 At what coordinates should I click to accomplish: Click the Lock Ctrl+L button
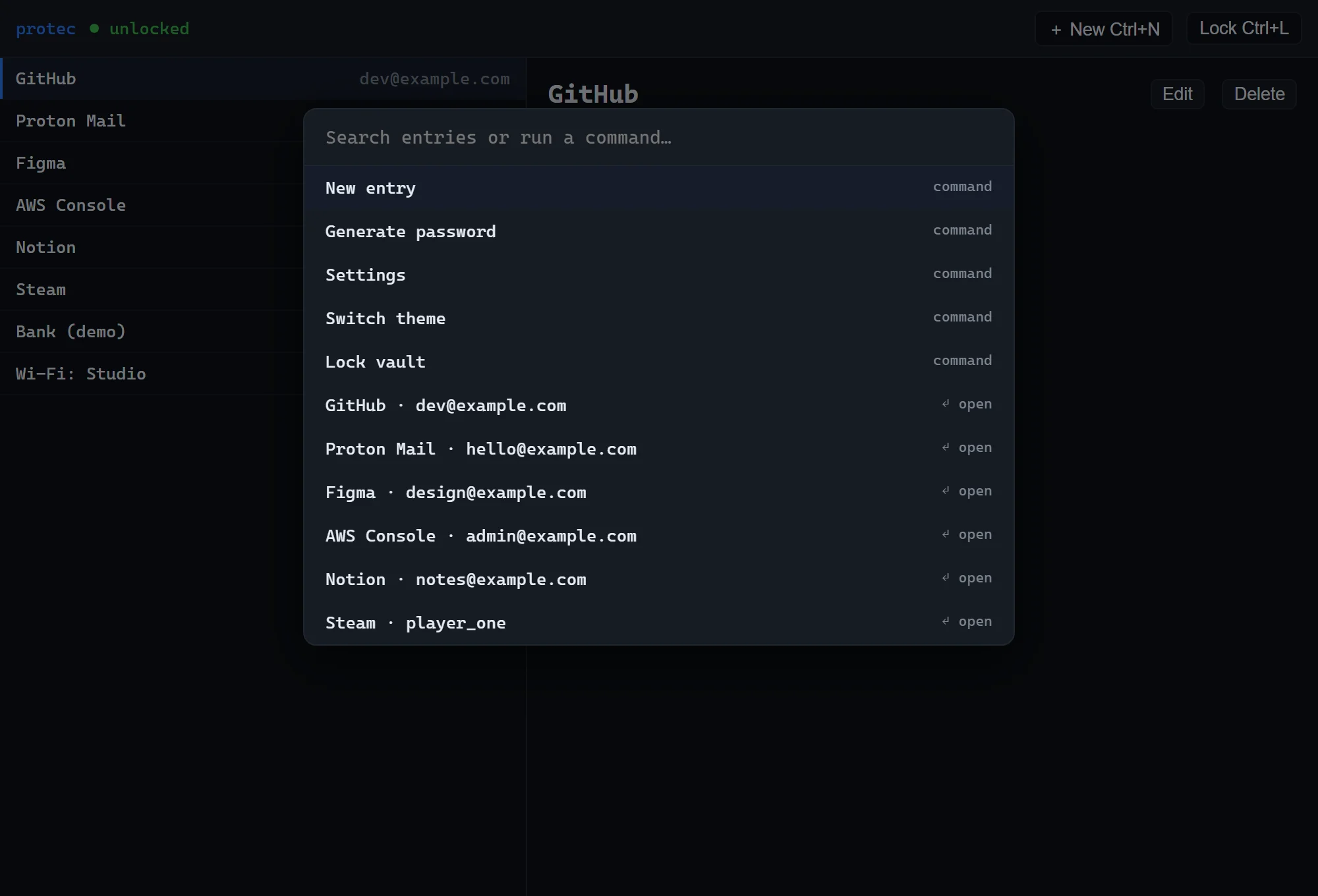click(1244, 28)
